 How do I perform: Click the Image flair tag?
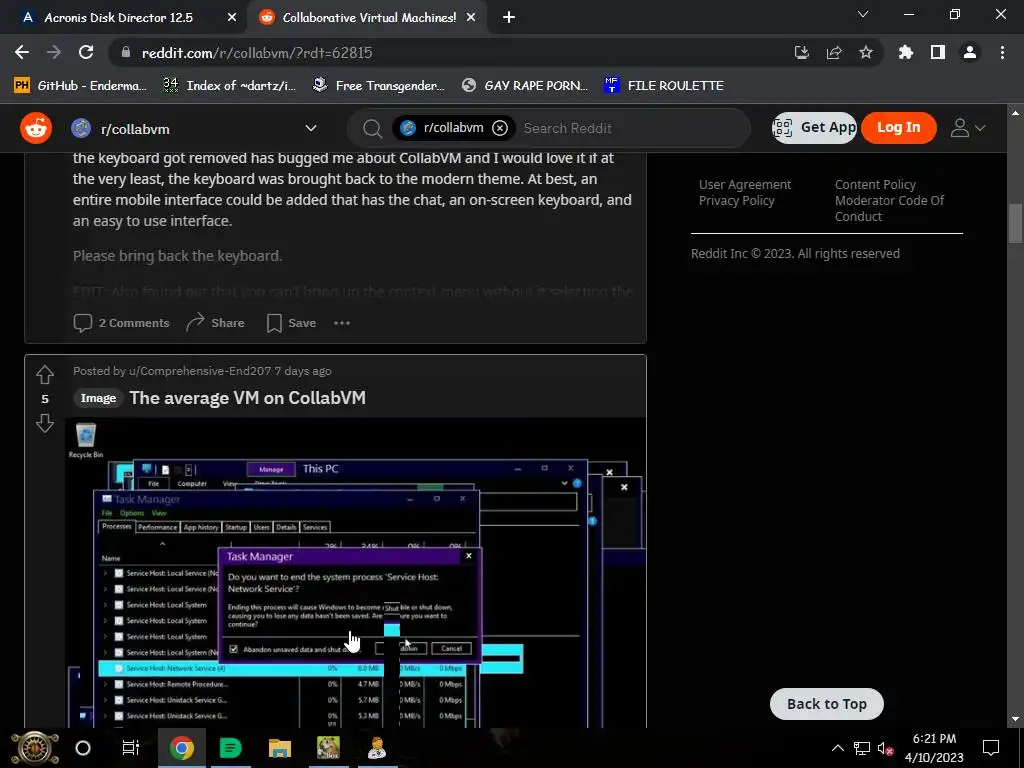[x=98, y=398]
